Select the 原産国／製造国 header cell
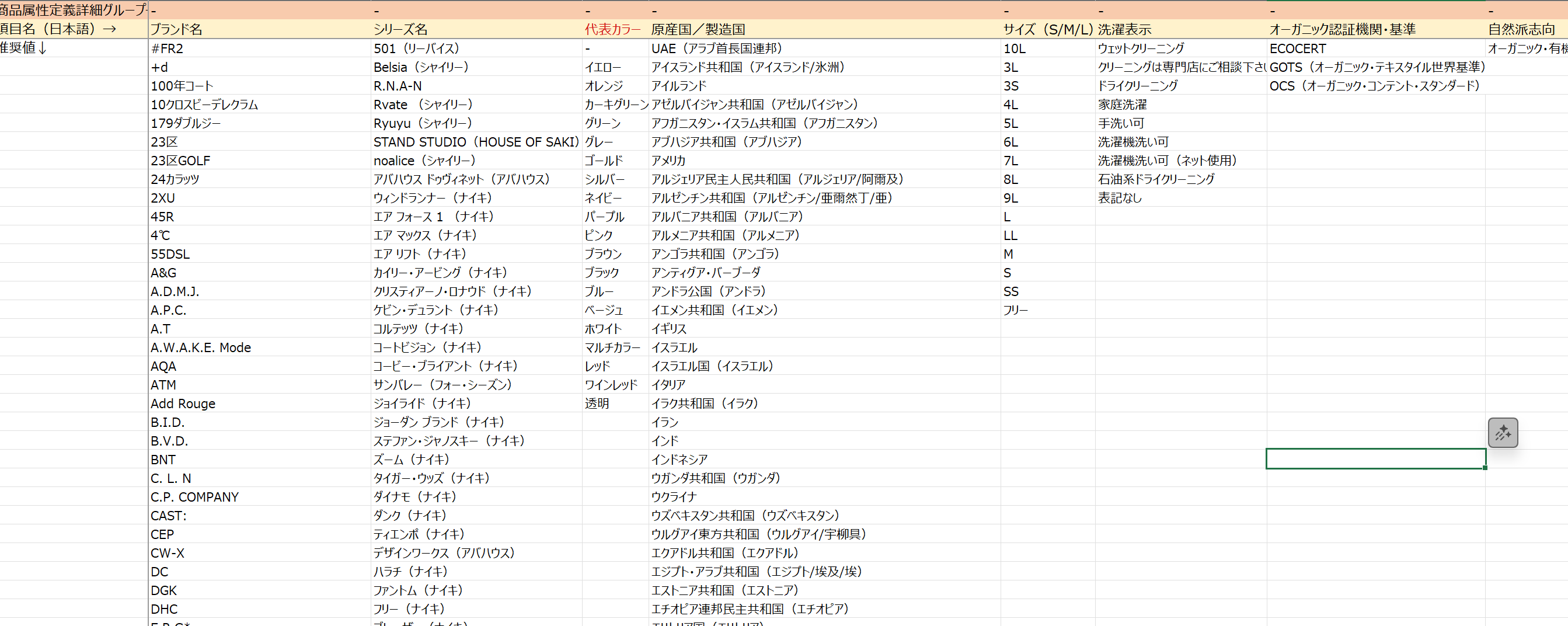 (x=824, y=29)
